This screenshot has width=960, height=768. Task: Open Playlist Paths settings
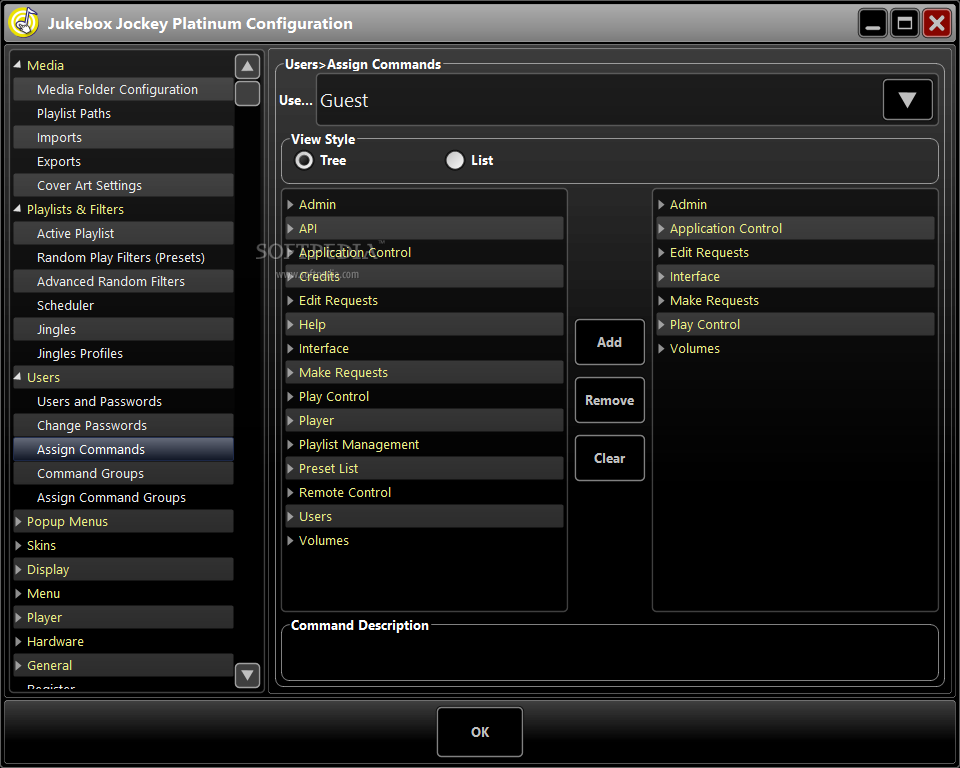tap(123, 113)
